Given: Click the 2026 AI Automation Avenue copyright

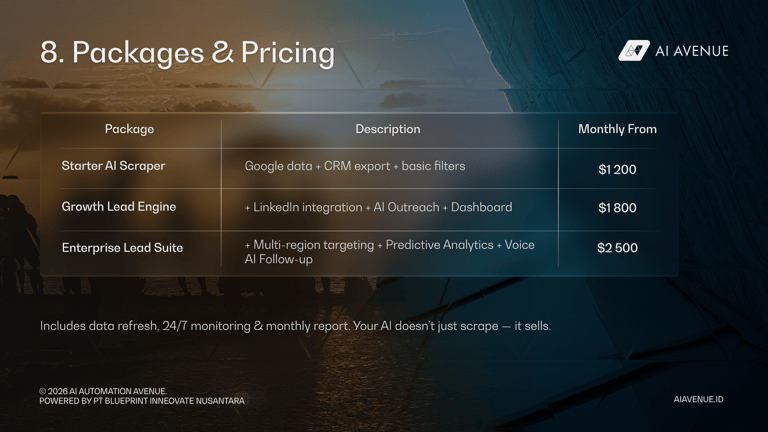Looking at the screenshot, I should 103,391.
